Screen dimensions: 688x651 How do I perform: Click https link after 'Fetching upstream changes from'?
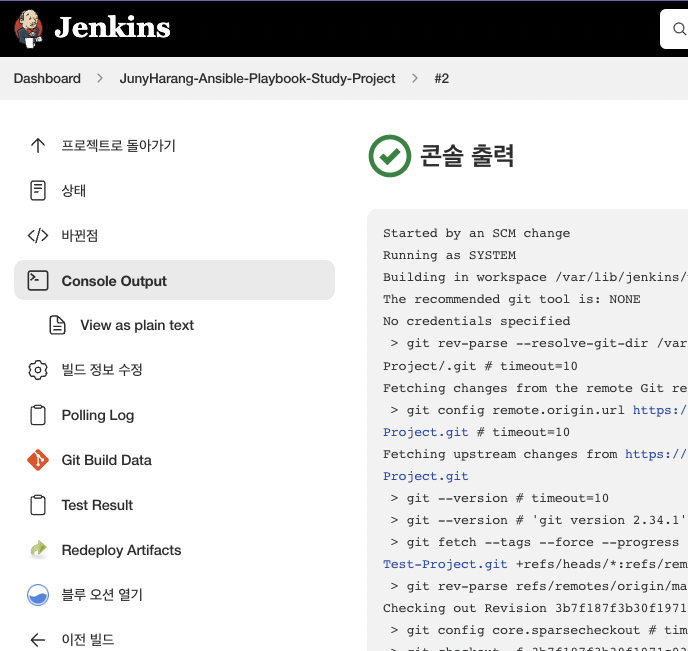[656, 454]
